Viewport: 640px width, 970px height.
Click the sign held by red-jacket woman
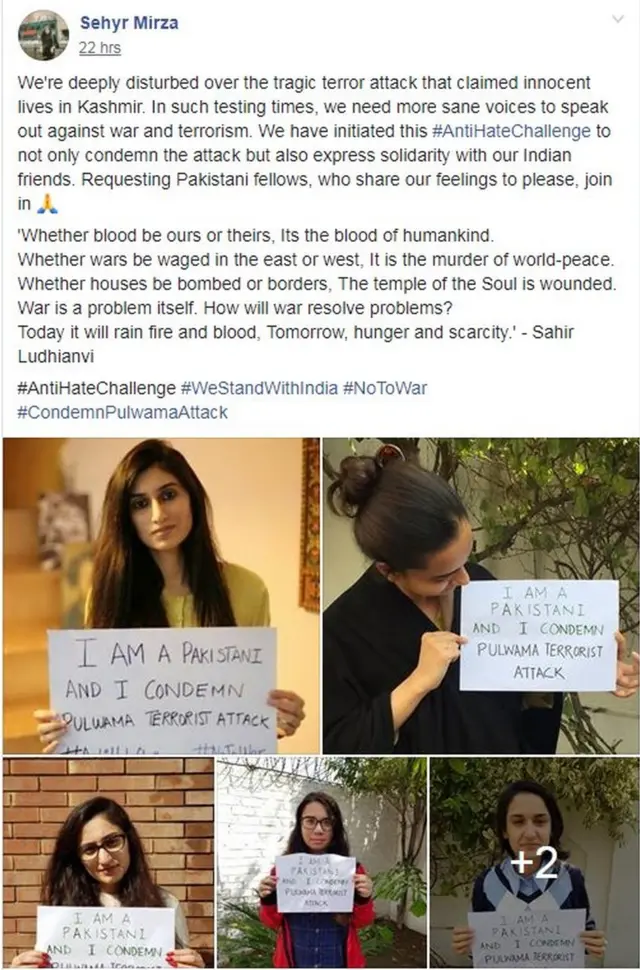[x=315, y=883]
